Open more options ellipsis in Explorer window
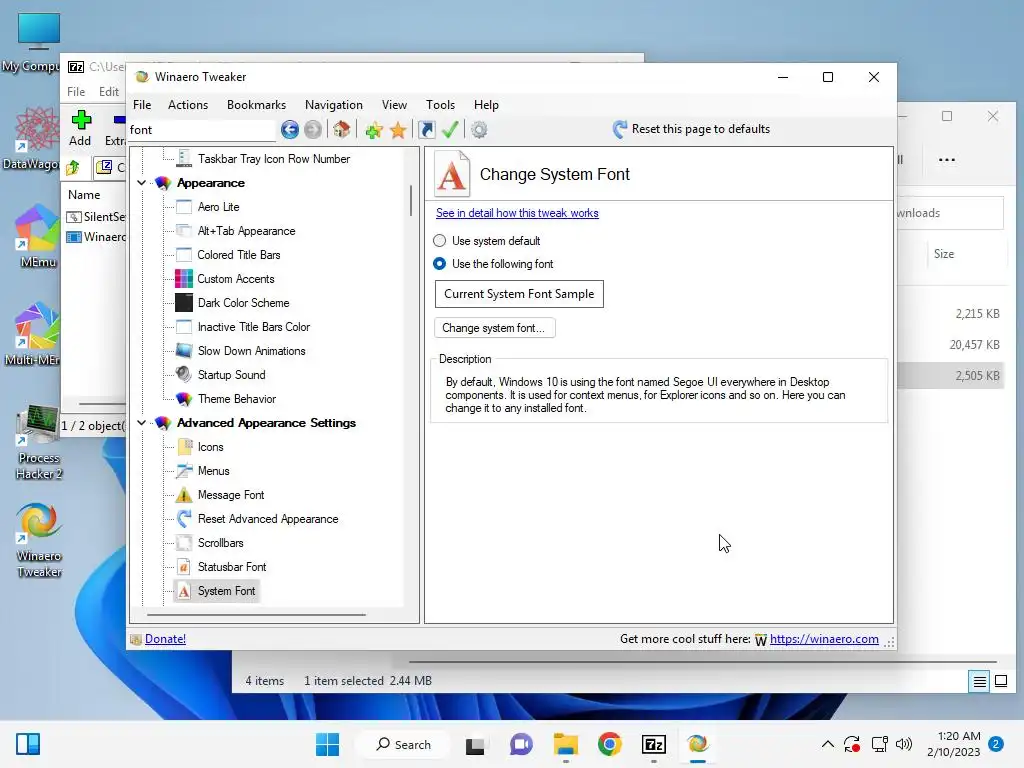Viewport: 1024px width, 768px height. (946, 160)
